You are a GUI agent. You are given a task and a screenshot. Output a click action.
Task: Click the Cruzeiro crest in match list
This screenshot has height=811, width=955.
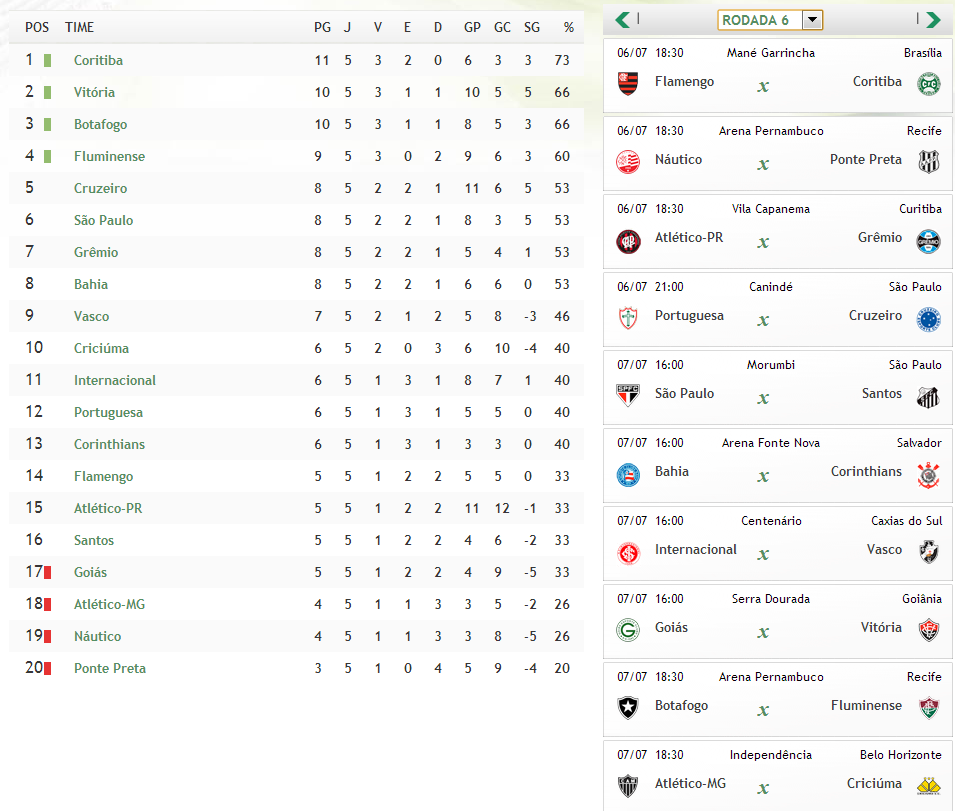[929, 318]
